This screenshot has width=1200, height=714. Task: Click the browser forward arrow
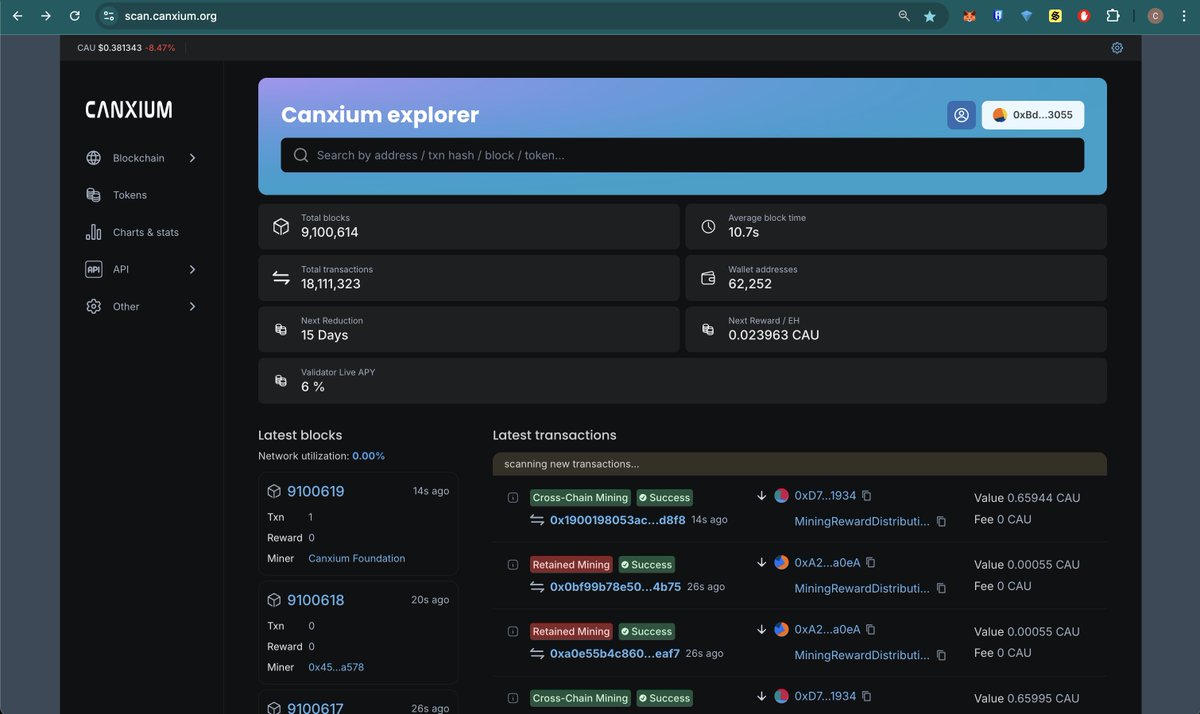click(46, 16)
